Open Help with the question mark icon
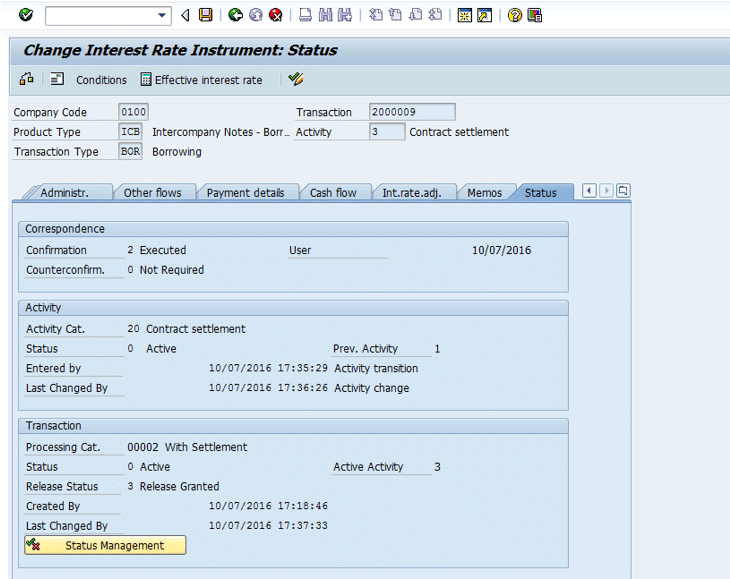The height and width of the screenshot is (579, 730). (515, 15)
